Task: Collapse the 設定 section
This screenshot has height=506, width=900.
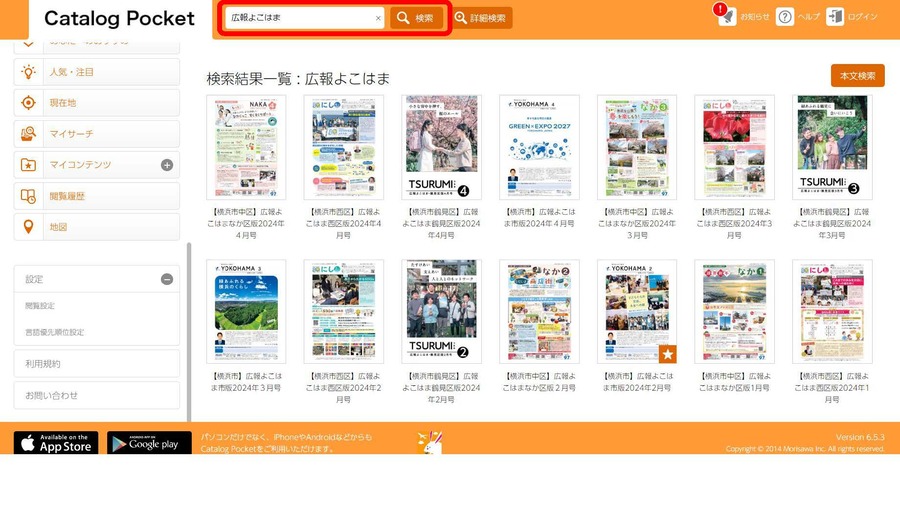Action: coord(167,280)
